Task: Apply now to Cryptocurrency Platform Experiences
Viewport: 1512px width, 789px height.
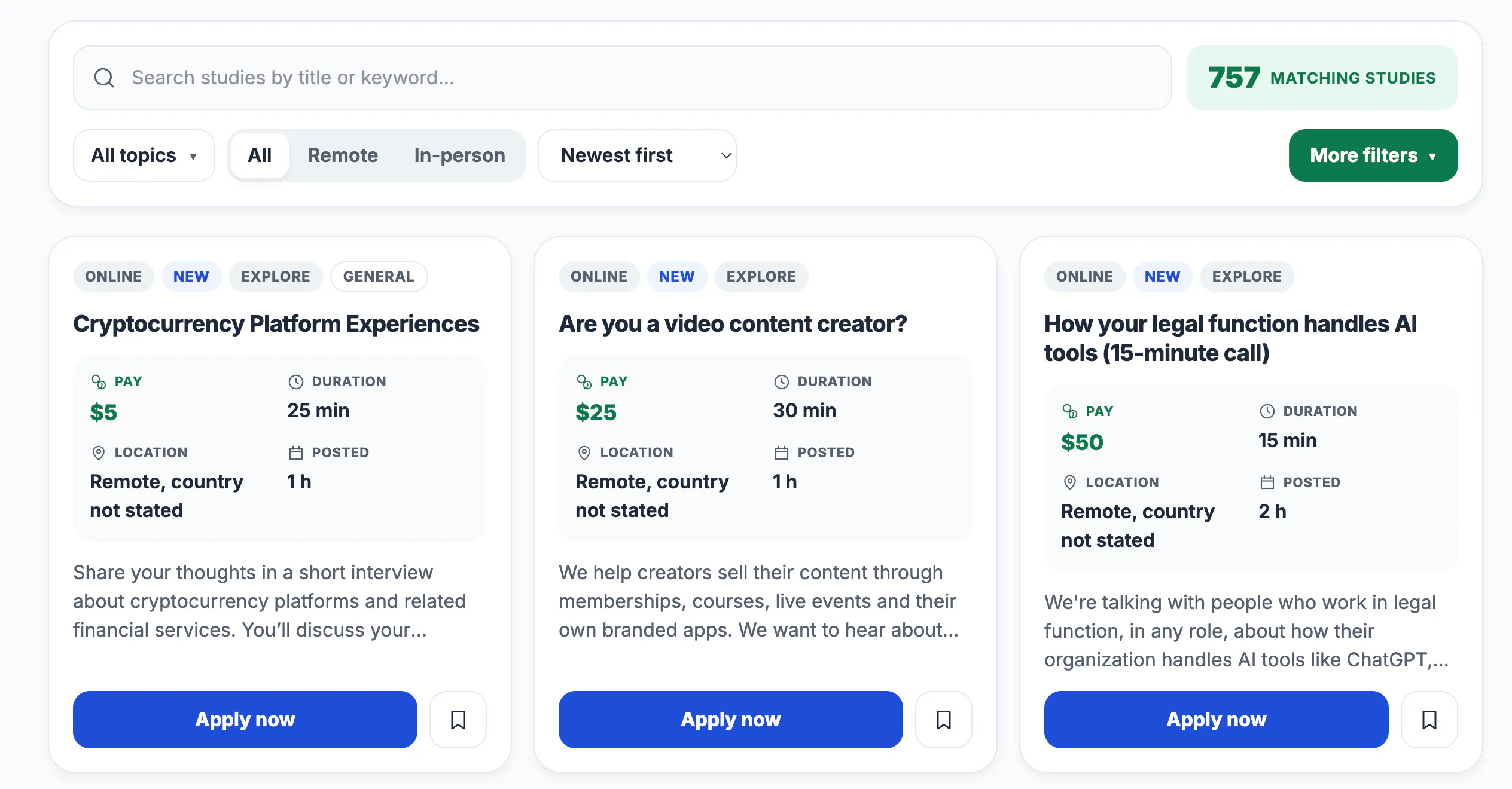Action: click(x=245, y=720)
